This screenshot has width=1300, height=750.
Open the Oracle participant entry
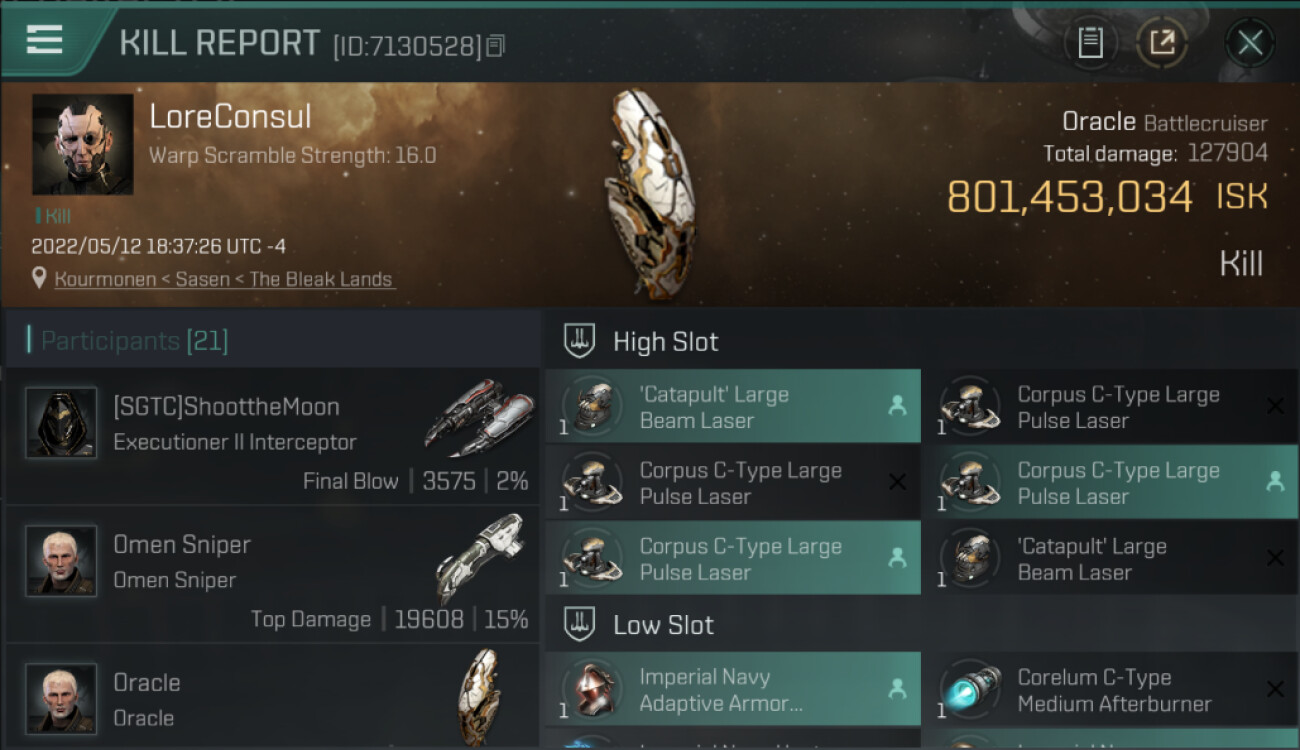[272, 697]
